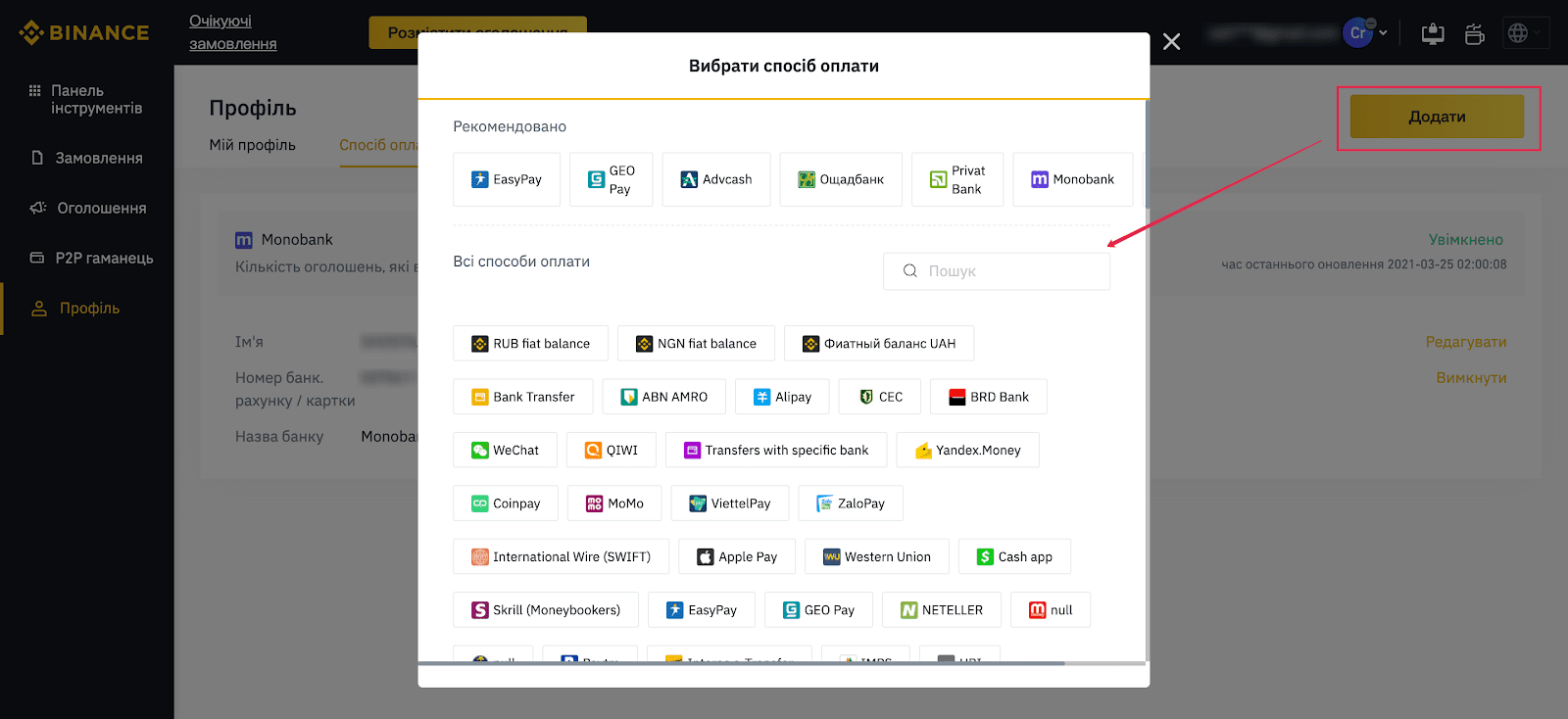Choose Skrill (Moneybookers) method
The image size is (1568, 719).
click(546, 610)
